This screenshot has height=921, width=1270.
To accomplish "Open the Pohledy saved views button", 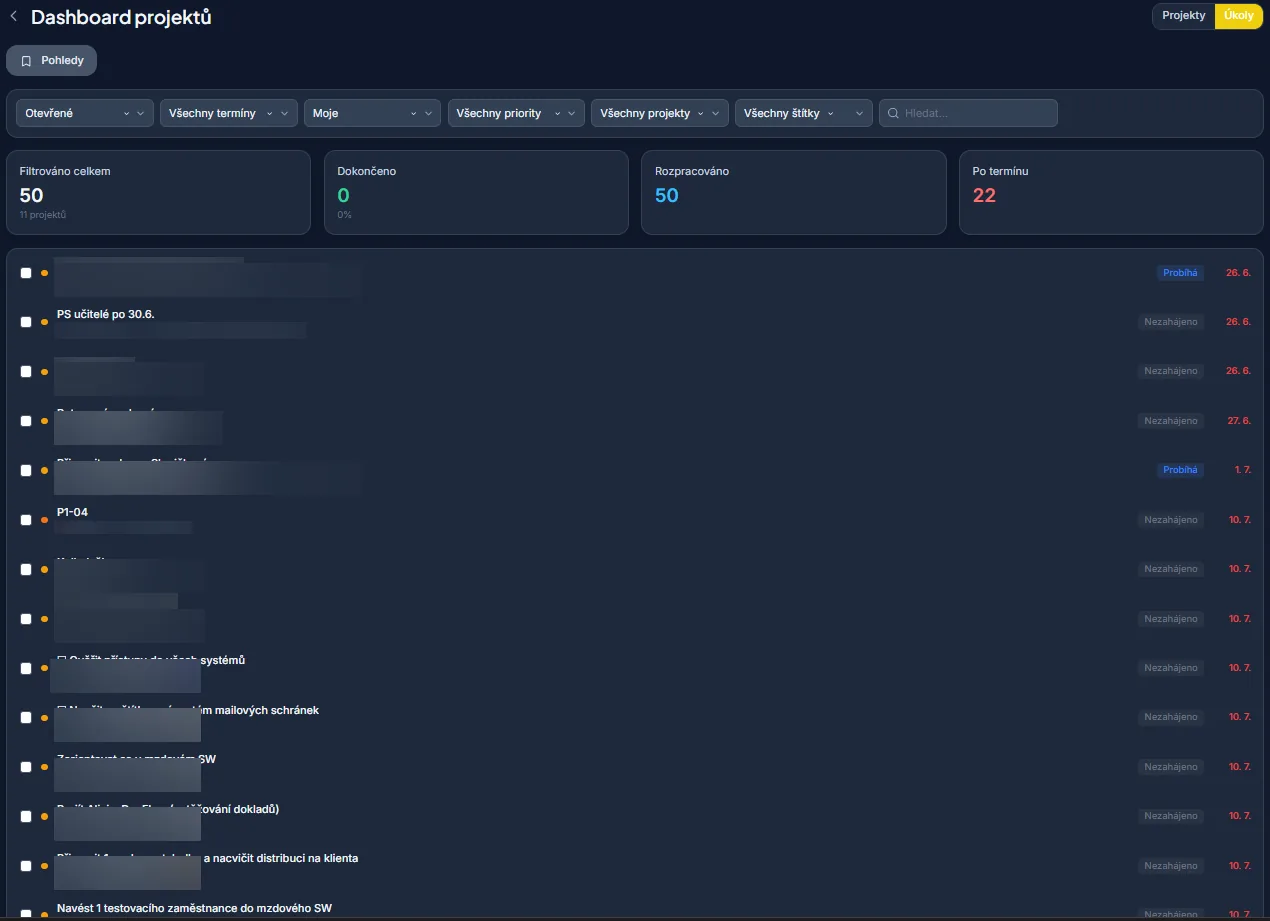I will point(52,60).
